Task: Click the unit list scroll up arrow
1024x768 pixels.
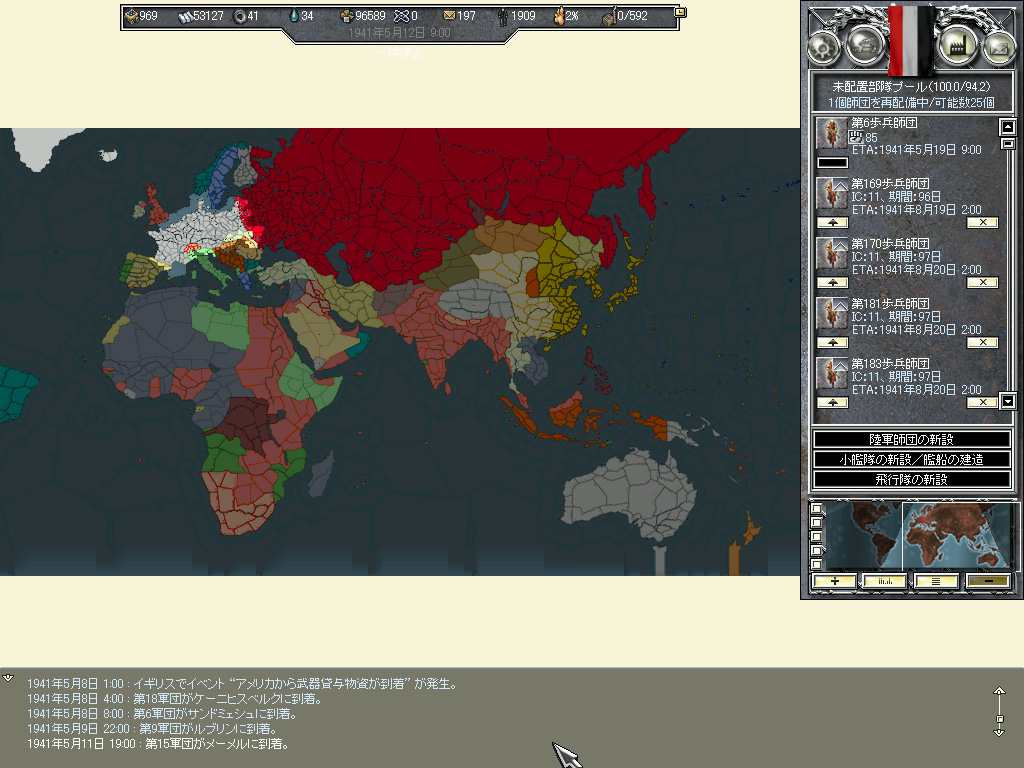Action: (x=1008, y=127)
